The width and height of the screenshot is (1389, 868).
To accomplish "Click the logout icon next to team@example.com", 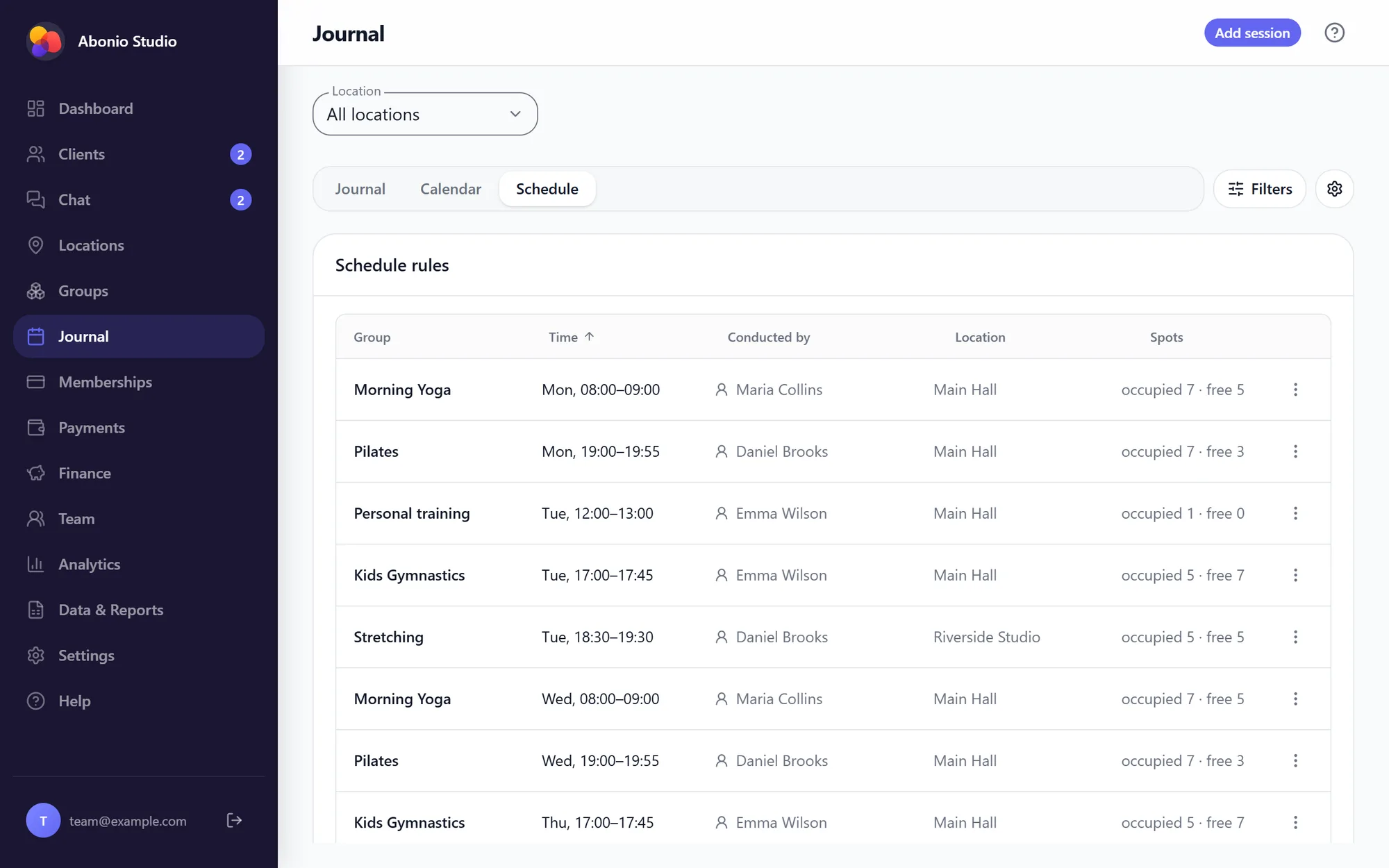I will tap(234, 820).
